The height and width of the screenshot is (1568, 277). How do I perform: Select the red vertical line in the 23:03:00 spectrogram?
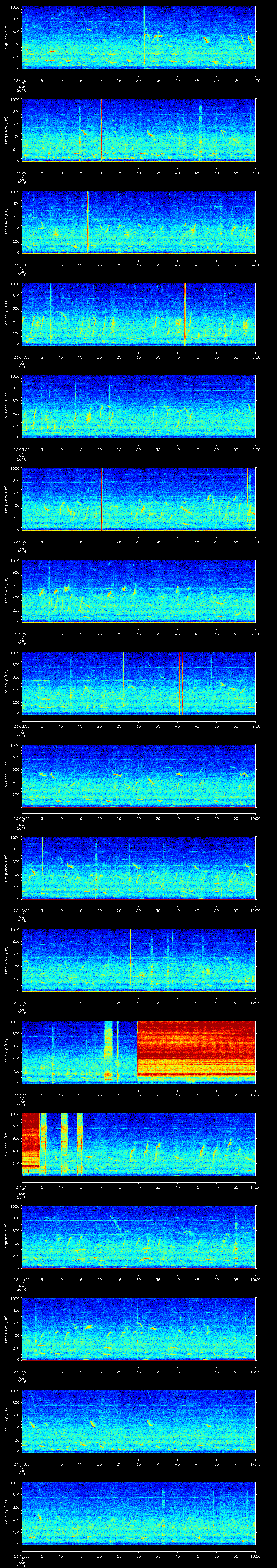click(88, 222)
